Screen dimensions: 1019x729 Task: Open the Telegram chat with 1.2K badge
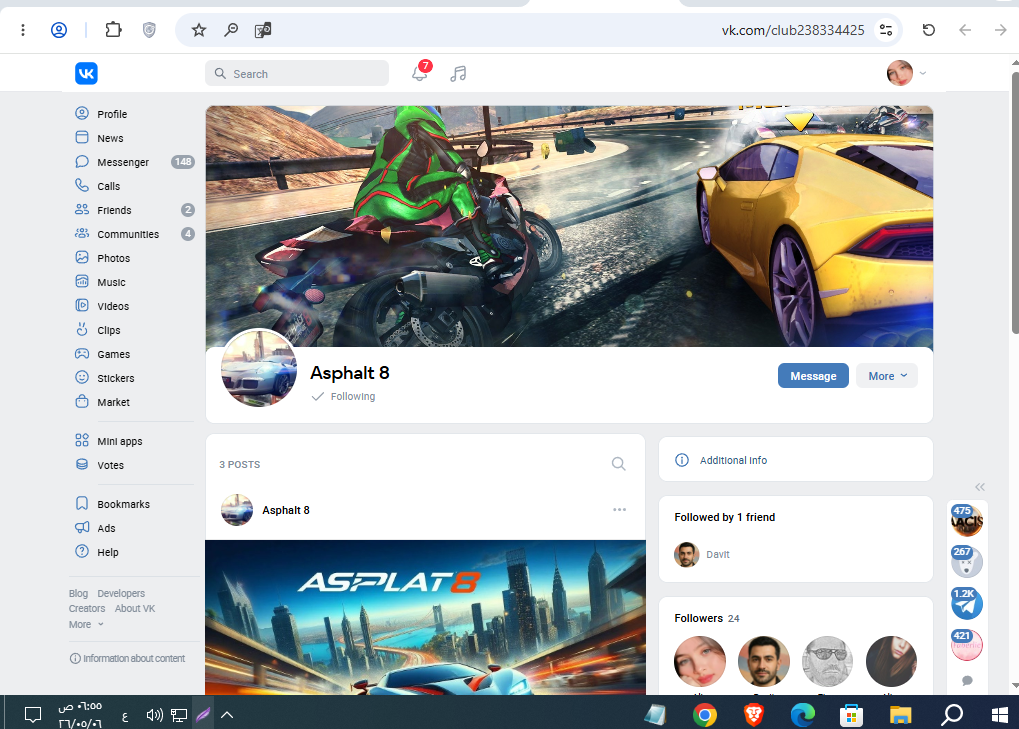click(967, 604)
